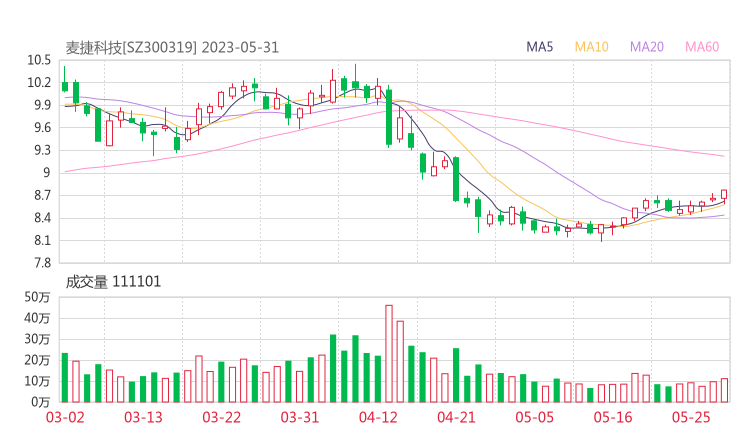The image size is (740, 440).
Task: Select the 8.4 price axis label
Action: coord(42,218)
